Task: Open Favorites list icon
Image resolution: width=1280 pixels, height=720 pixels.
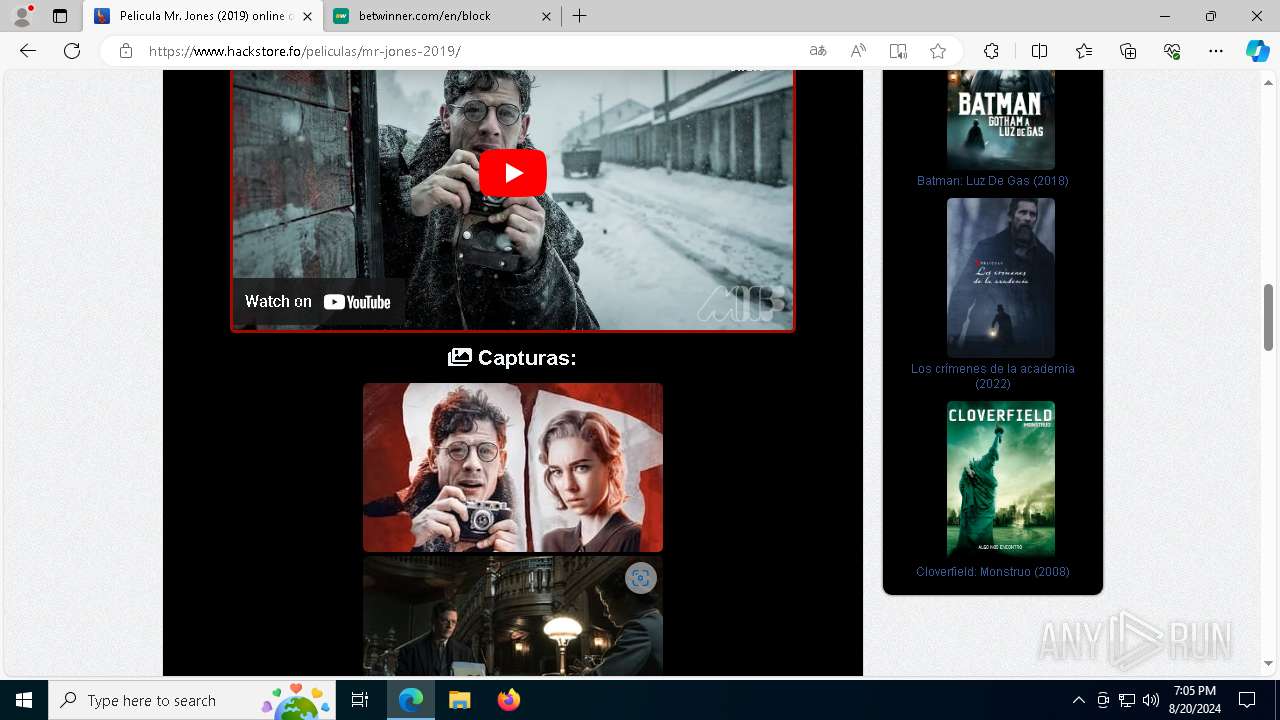Action: coord(1084,51)
